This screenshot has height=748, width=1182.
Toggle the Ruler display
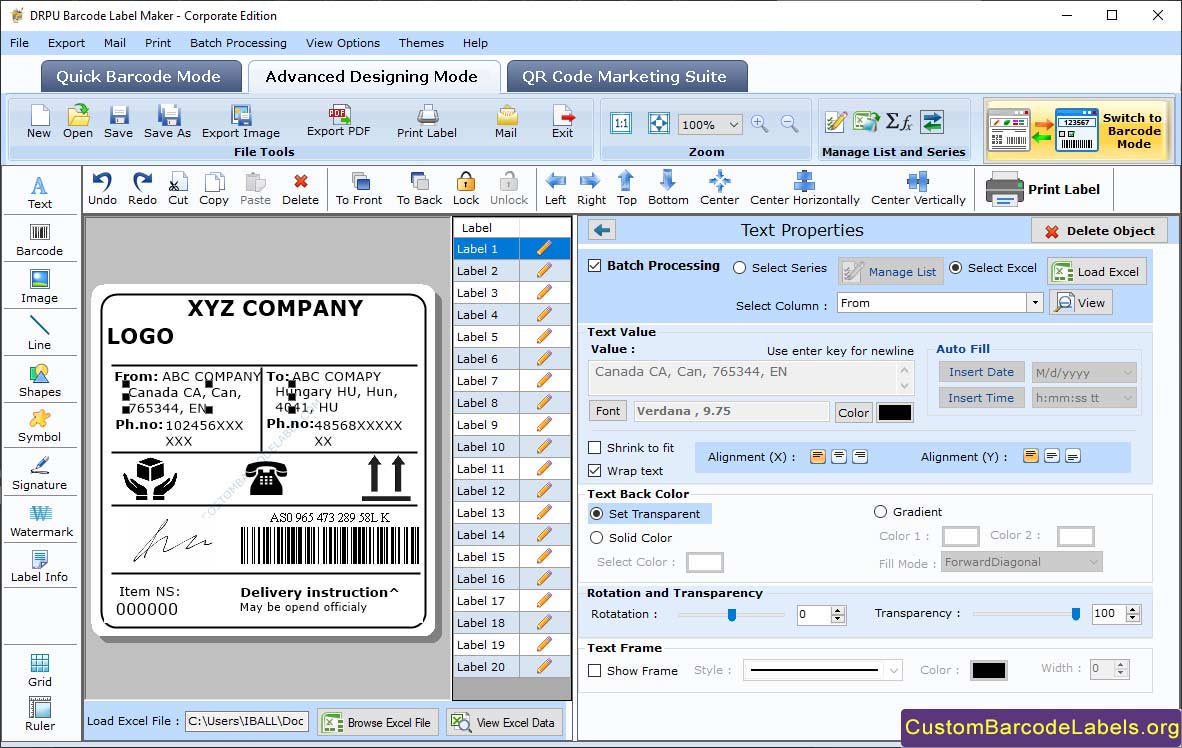click(39, 714)
